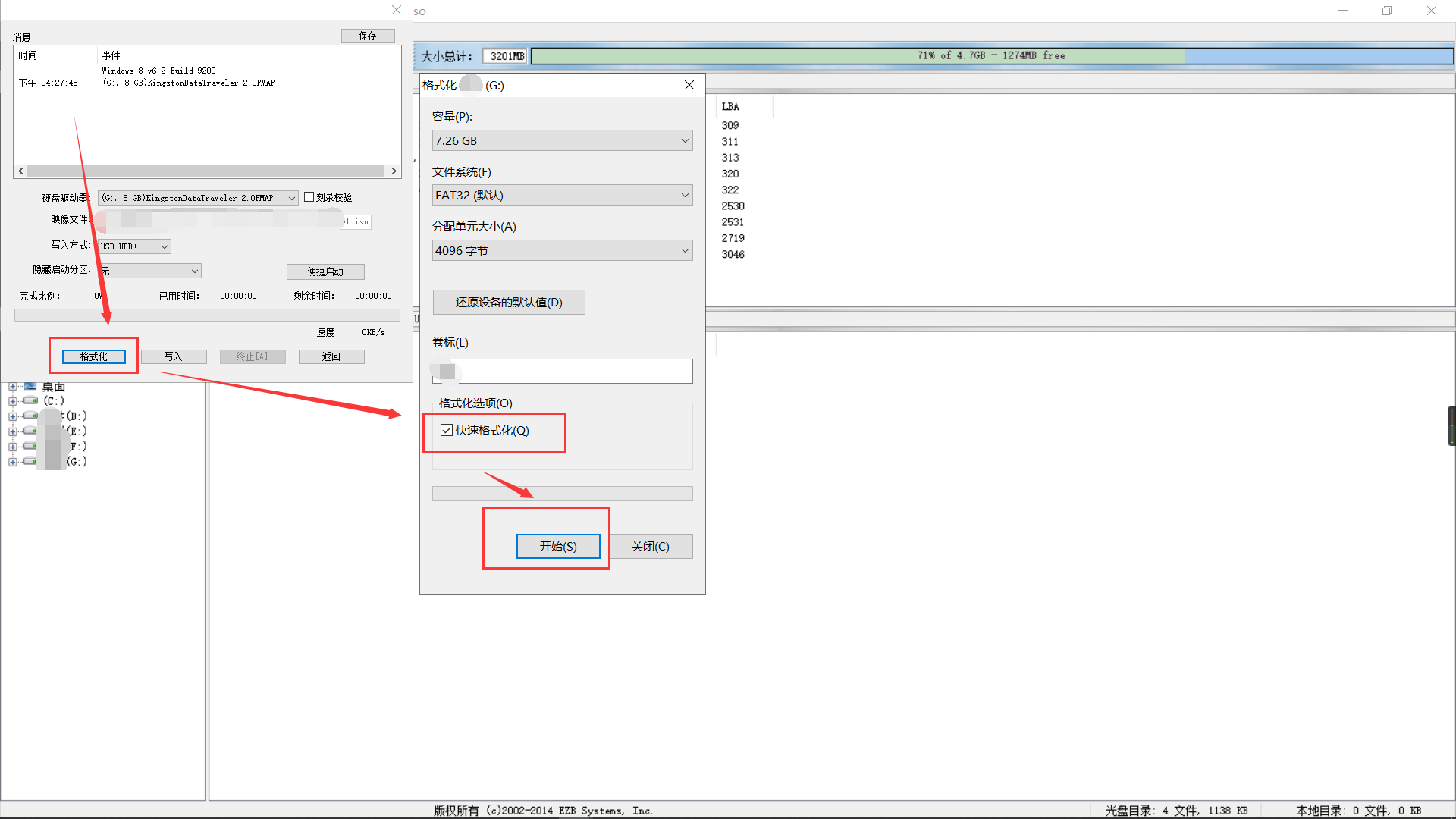Screen dimensions: 1456x819
Task: Open the 硬盘驱动器 KingstonDataTraveler drive dropdown
Action: tap(292, 197)
